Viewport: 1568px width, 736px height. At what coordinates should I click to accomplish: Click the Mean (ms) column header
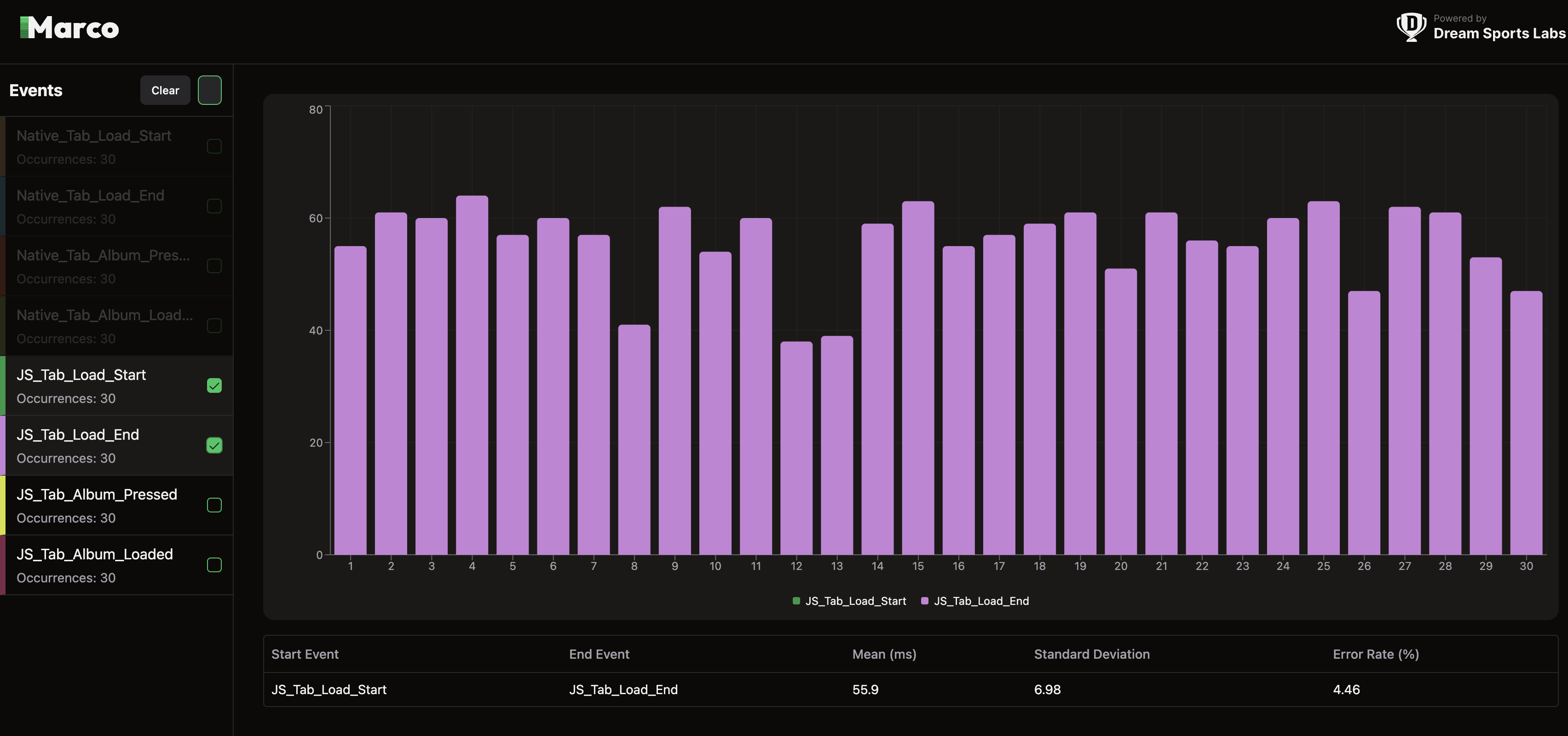[x=884, y=655]
